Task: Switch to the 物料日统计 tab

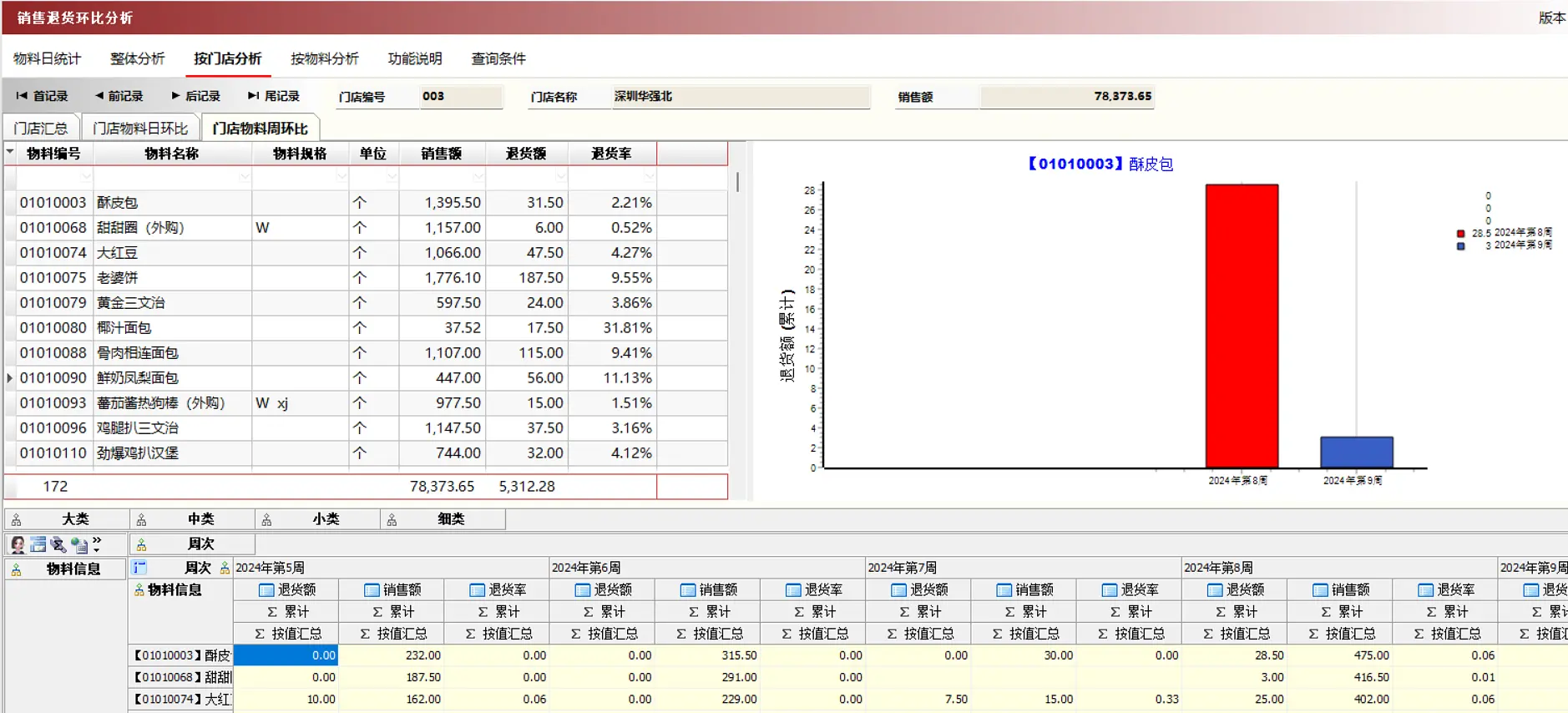Action: (x=48, y=58)
